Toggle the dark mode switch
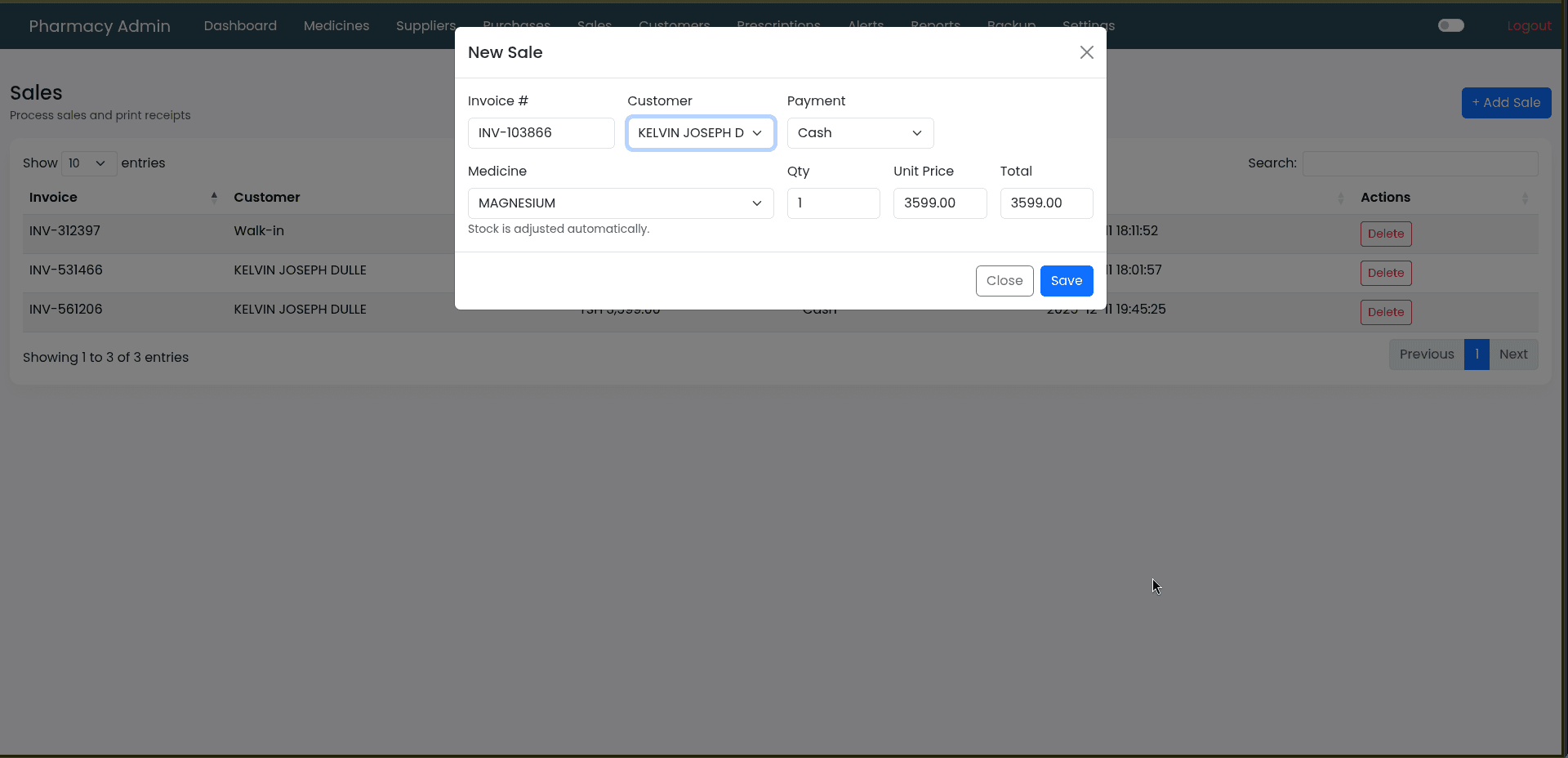The width and height of the screenshot is (1568, 758). click(1450, 25)
